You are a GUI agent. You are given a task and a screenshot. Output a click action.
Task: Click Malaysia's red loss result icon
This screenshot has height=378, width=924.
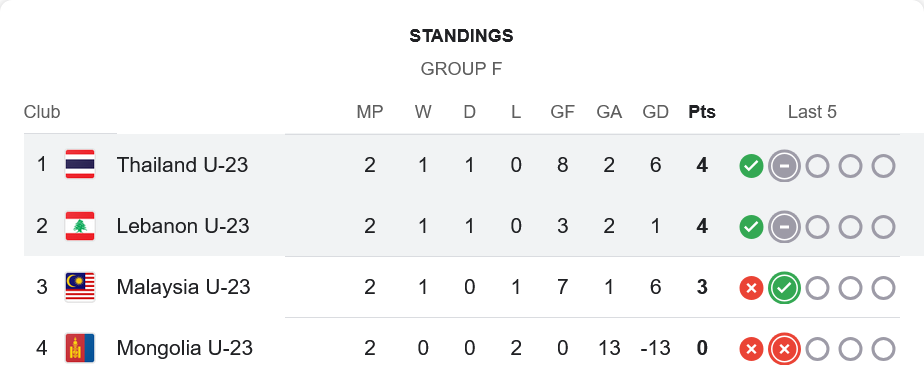point(751,288)
